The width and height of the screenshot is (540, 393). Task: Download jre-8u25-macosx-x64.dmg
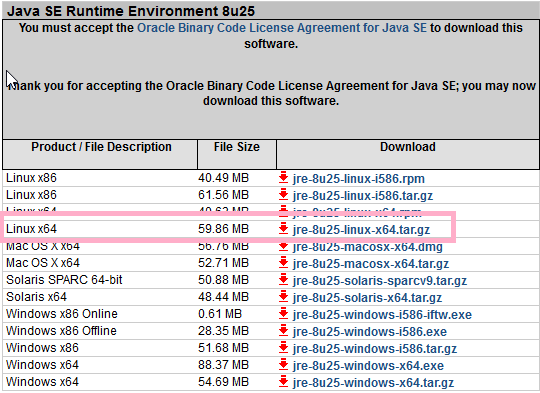click(x=367, y=247)
